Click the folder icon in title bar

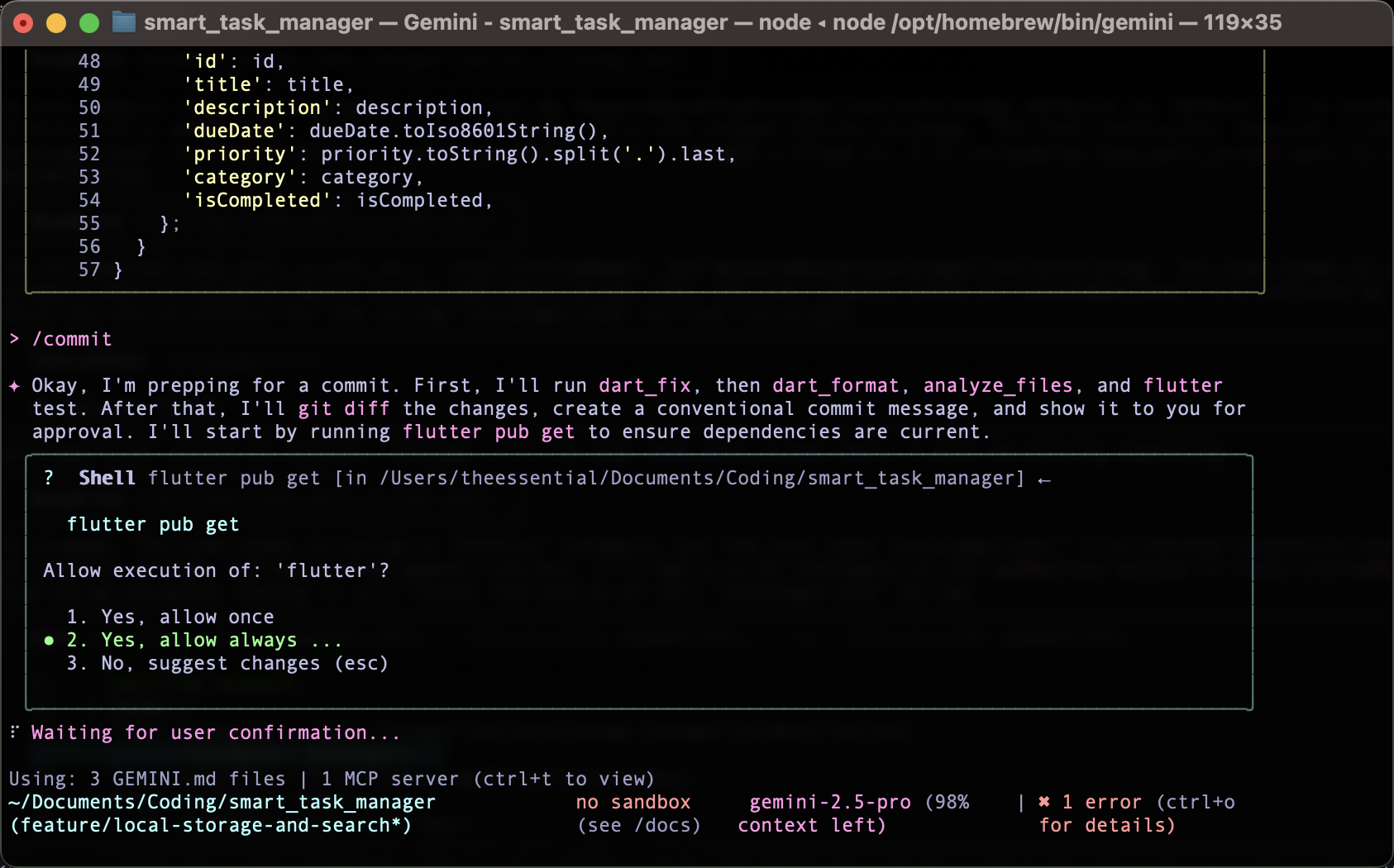pos(124,22)
